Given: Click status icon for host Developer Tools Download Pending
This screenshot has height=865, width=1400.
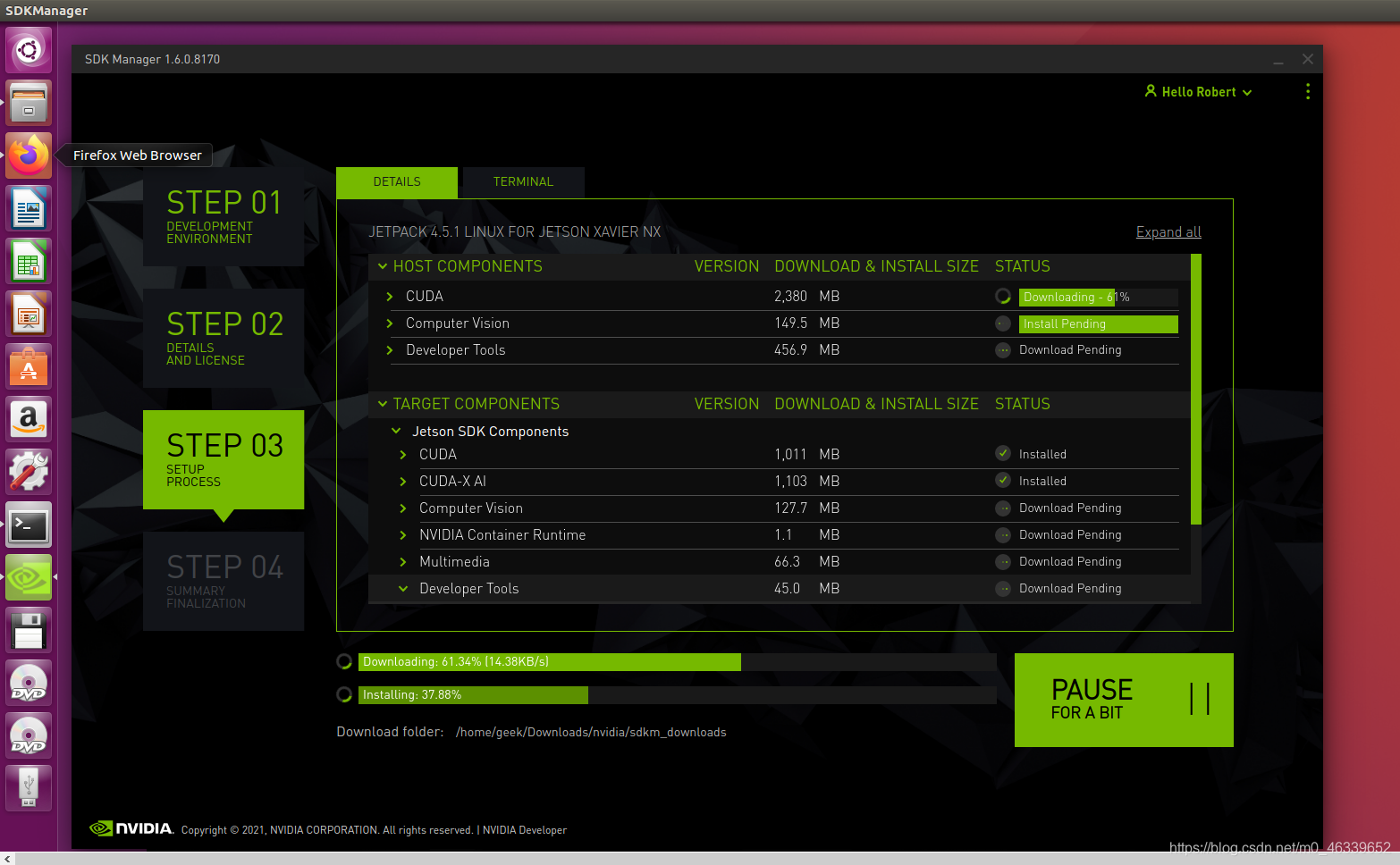Looking at the screenshot, I should click(1003, 350).
